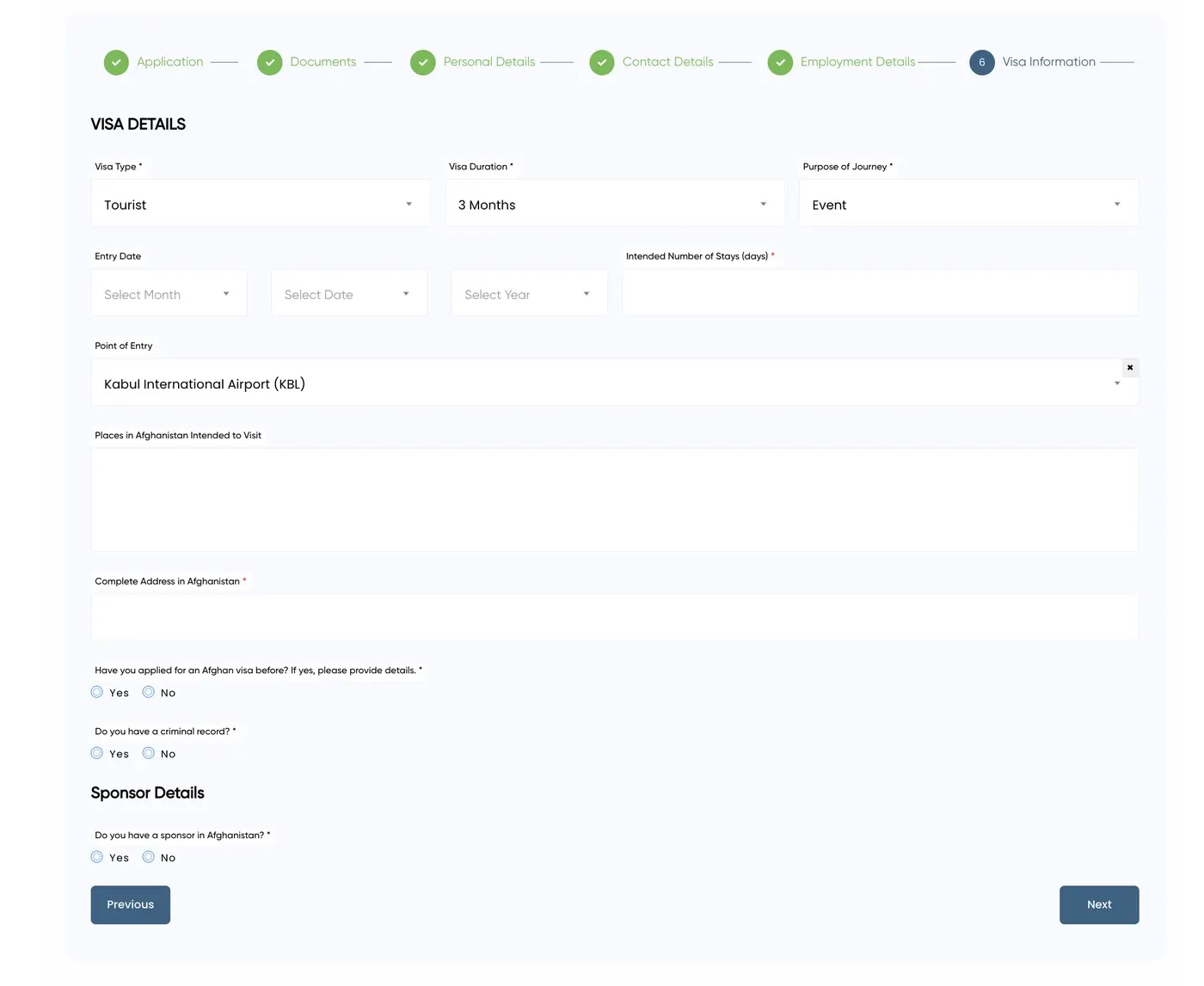The height and width of the screenshot is (986, 1204).
Task: Select the Visa Information step label
Action: tap(1049, 62)
